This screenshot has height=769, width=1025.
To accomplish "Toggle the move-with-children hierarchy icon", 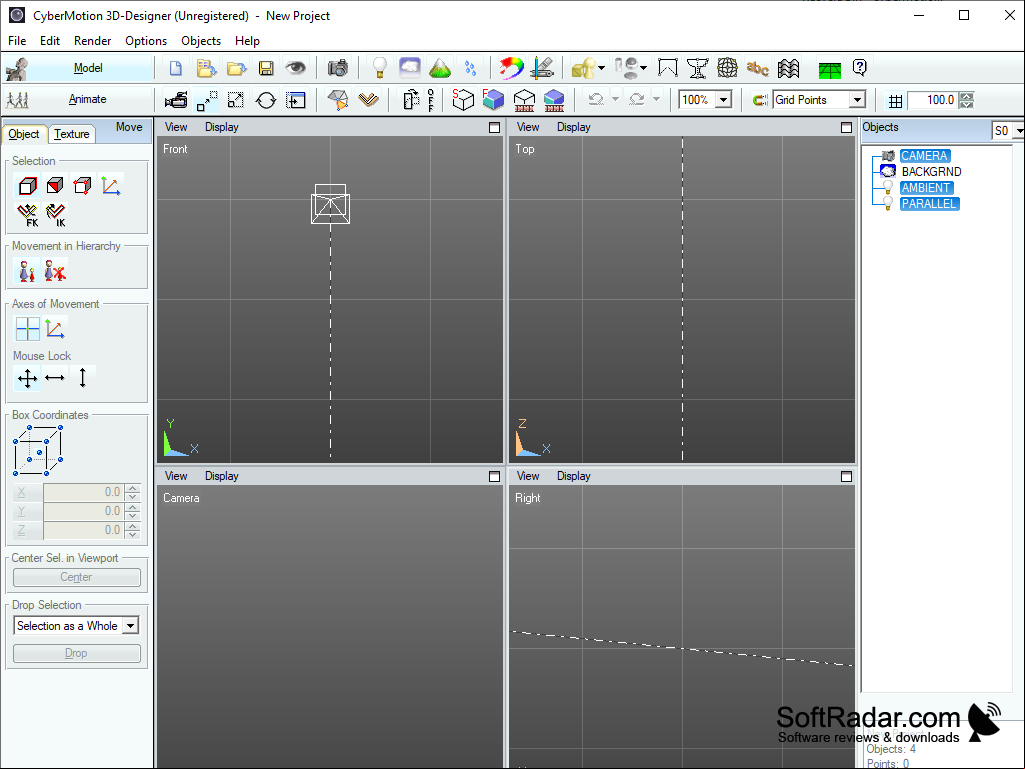I will pos(27,271).
